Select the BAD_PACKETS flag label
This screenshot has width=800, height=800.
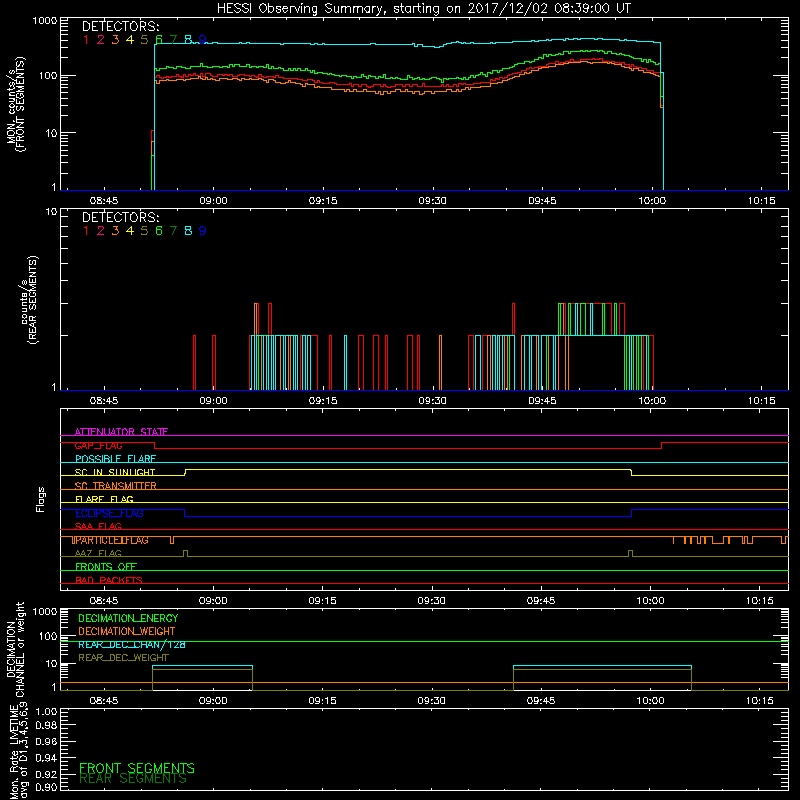coord(109,580)
